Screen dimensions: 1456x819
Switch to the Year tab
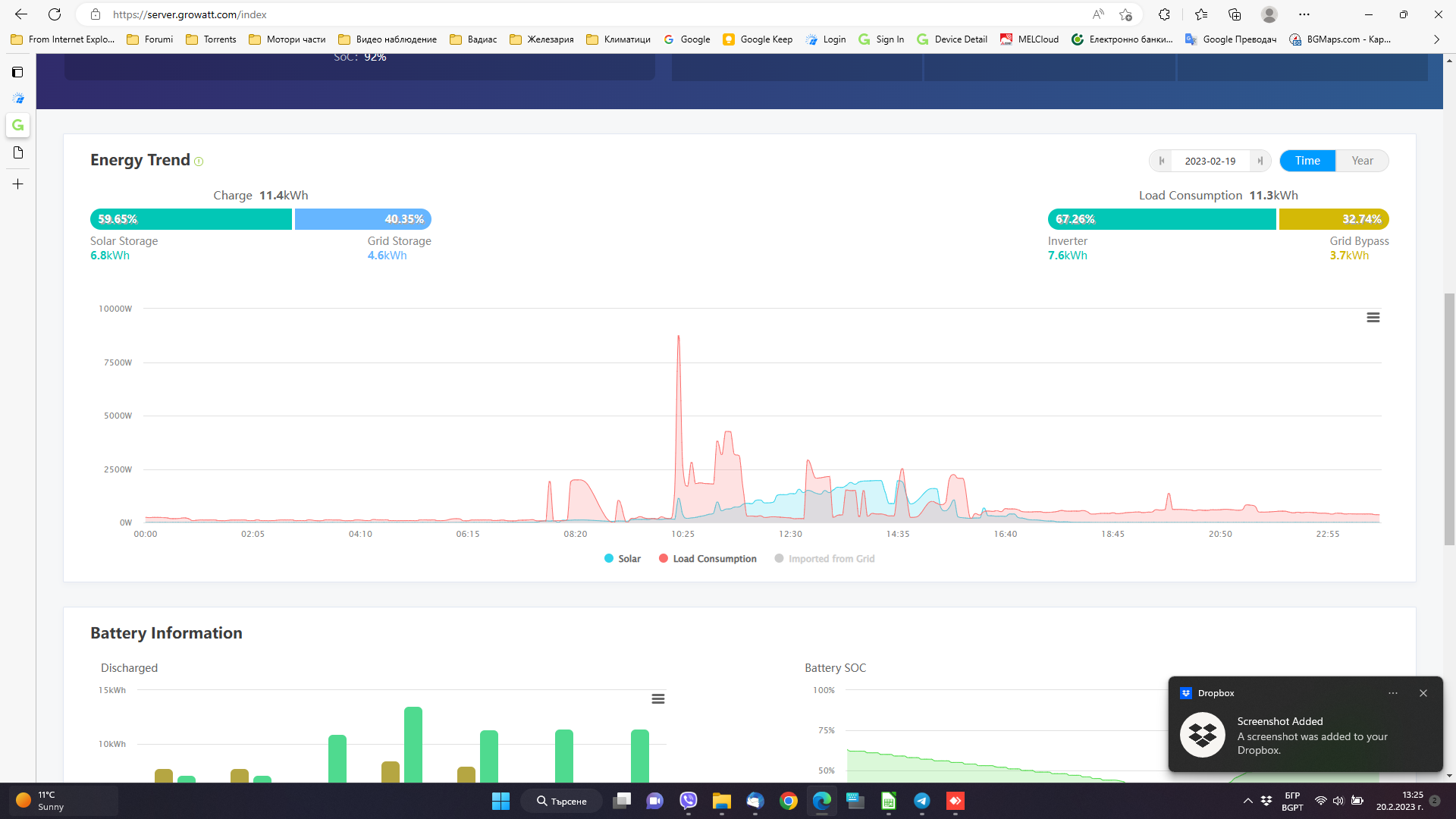(x=1362, y=161)
